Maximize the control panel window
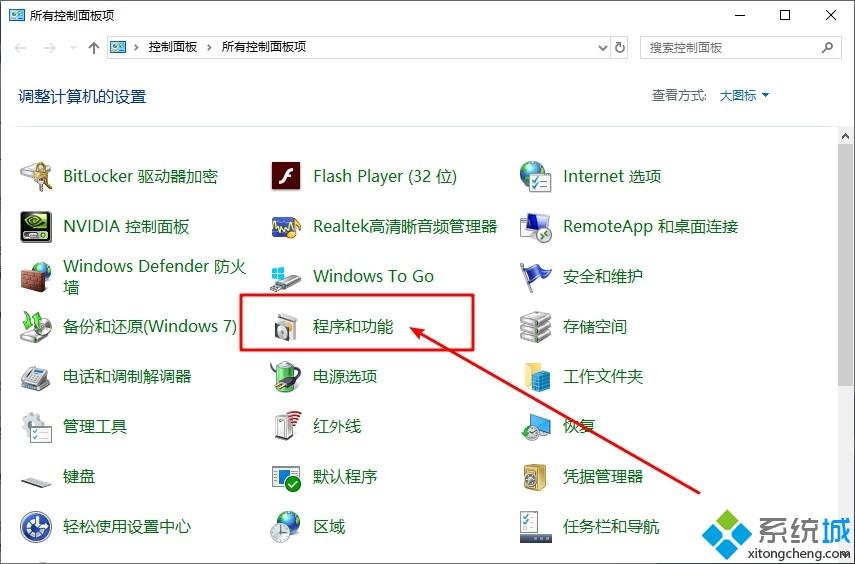Screen dimensions: 855x564 click(785, 15)
